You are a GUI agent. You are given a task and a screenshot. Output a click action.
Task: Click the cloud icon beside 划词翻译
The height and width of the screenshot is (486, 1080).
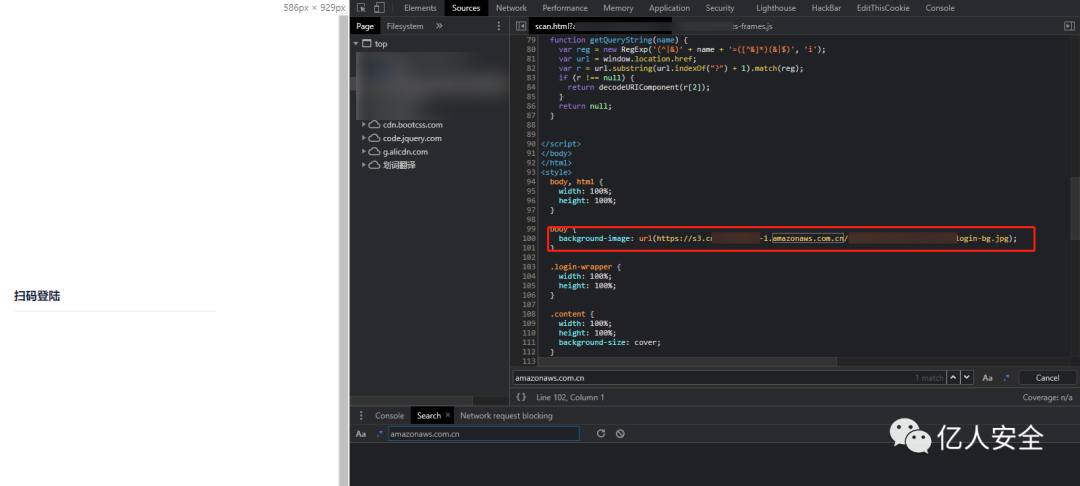pyautogui.click(x=374, y=165)
